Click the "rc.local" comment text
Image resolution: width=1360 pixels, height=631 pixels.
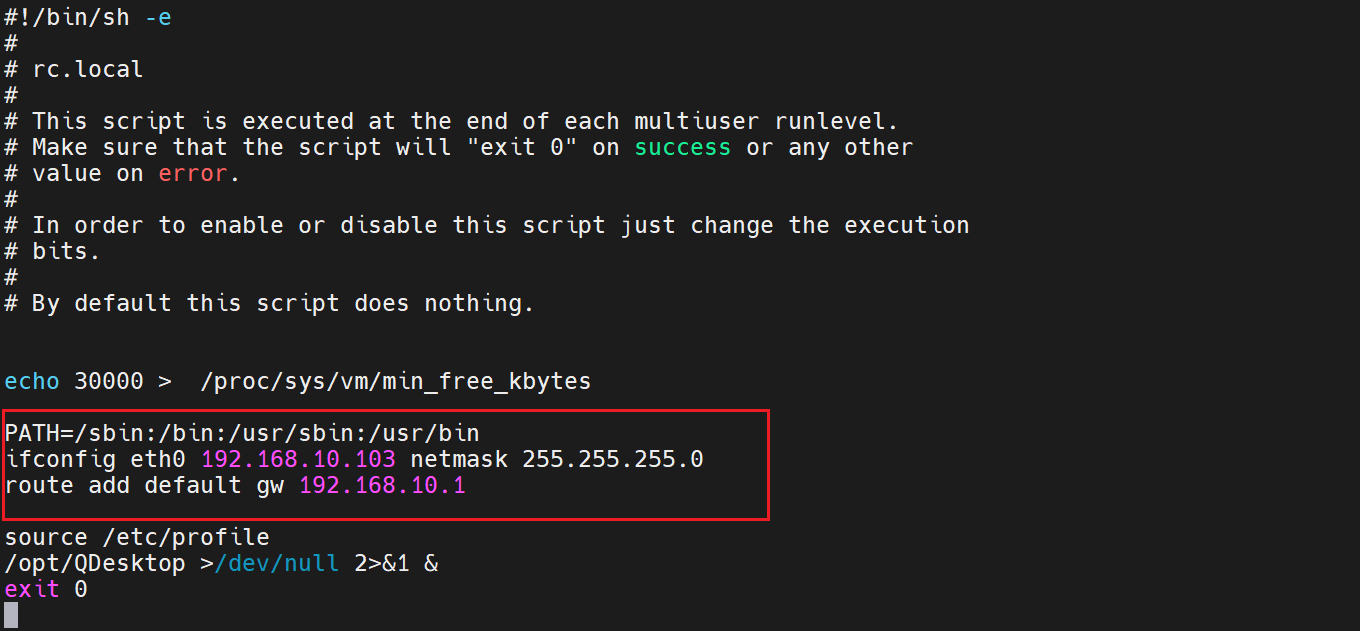click(88, 69)
